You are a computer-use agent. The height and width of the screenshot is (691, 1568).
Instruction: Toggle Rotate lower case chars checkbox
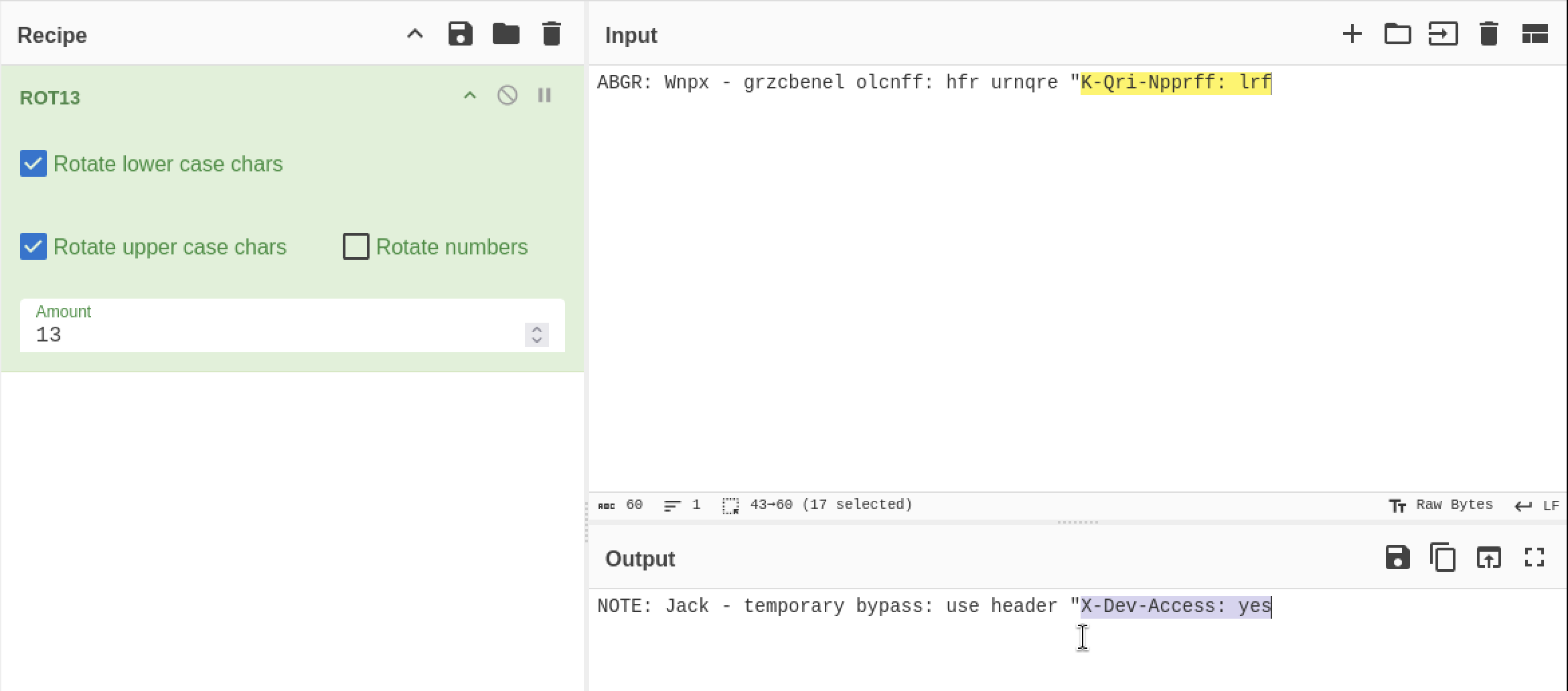pyautogui.click(x=33, y=164)
